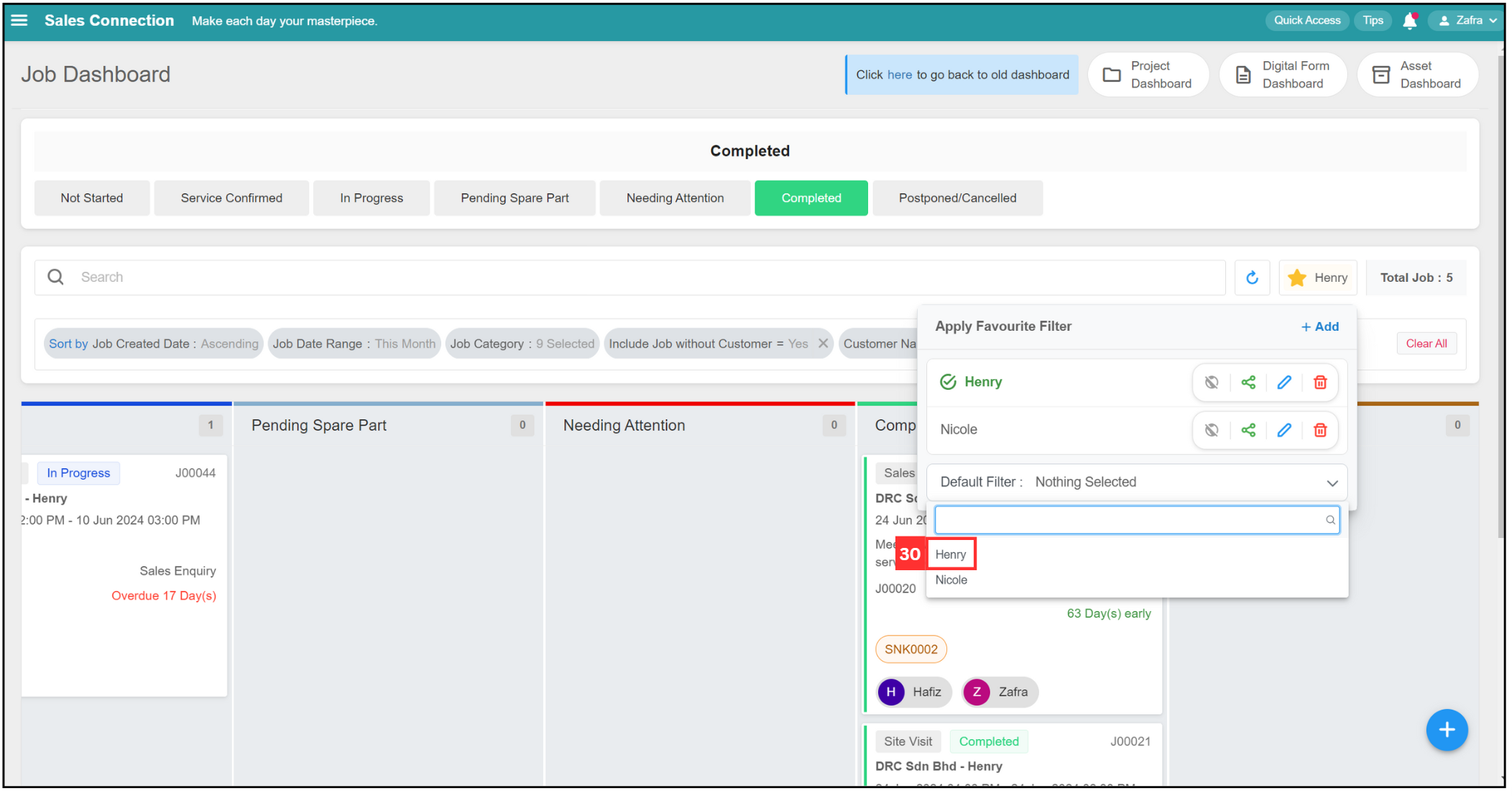Click Clear All filters

tap(1426, 344)
